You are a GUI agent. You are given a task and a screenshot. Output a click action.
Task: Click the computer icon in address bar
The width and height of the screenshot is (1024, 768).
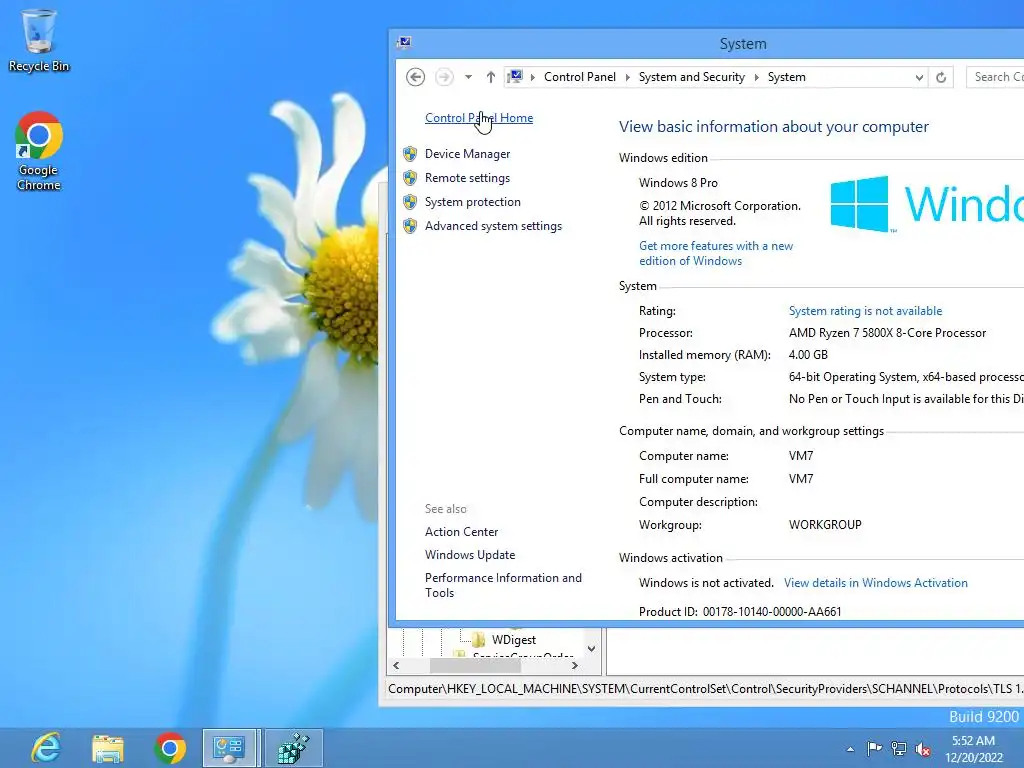tap(515, 77)
